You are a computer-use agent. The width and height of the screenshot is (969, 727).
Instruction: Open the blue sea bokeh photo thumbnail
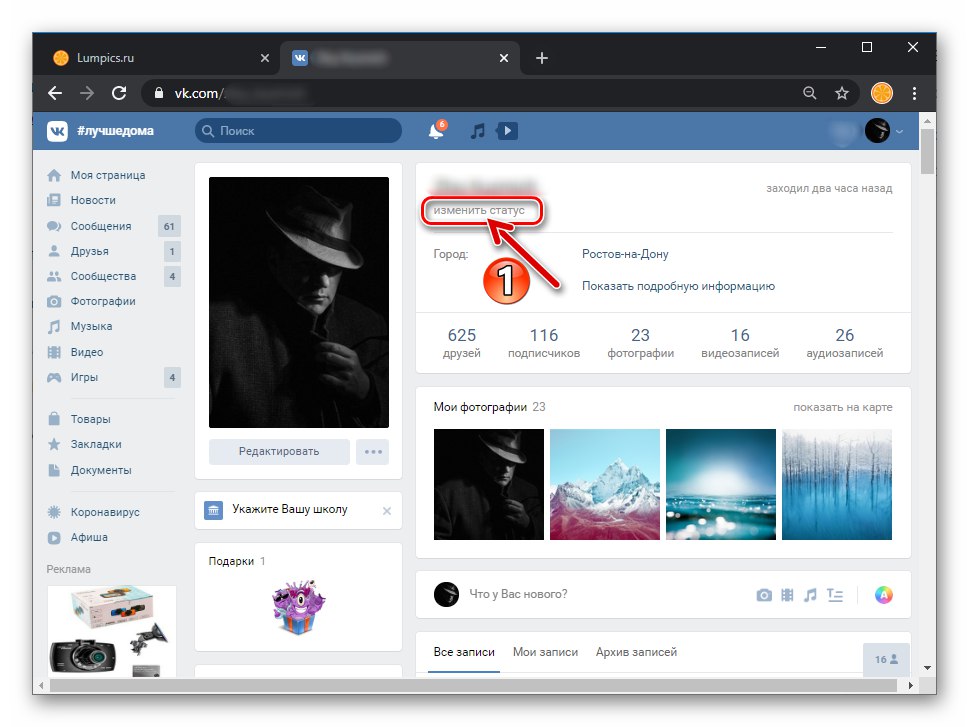721,485
